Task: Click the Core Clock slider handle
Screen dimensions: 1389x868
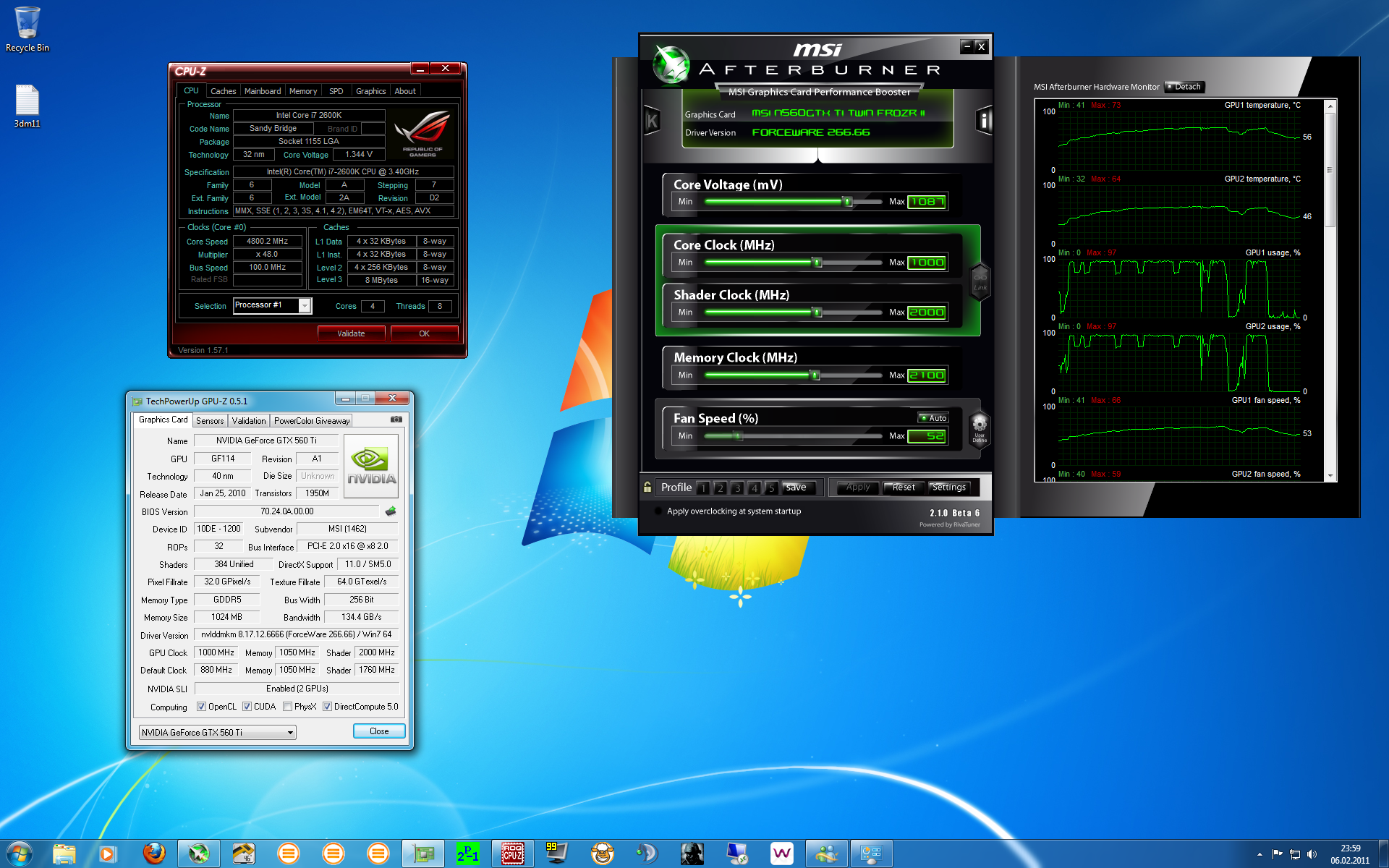Action: coord(817,263)
